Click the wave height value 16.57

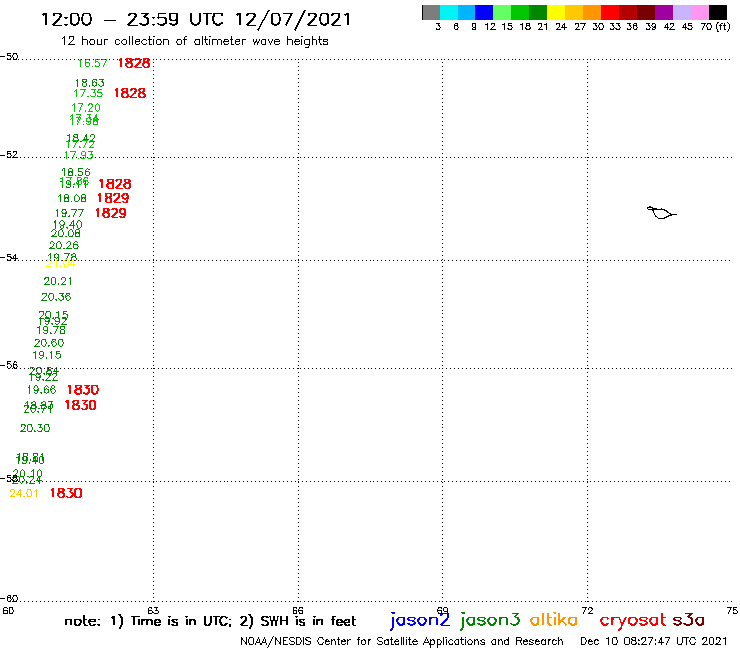click(92, 63)
